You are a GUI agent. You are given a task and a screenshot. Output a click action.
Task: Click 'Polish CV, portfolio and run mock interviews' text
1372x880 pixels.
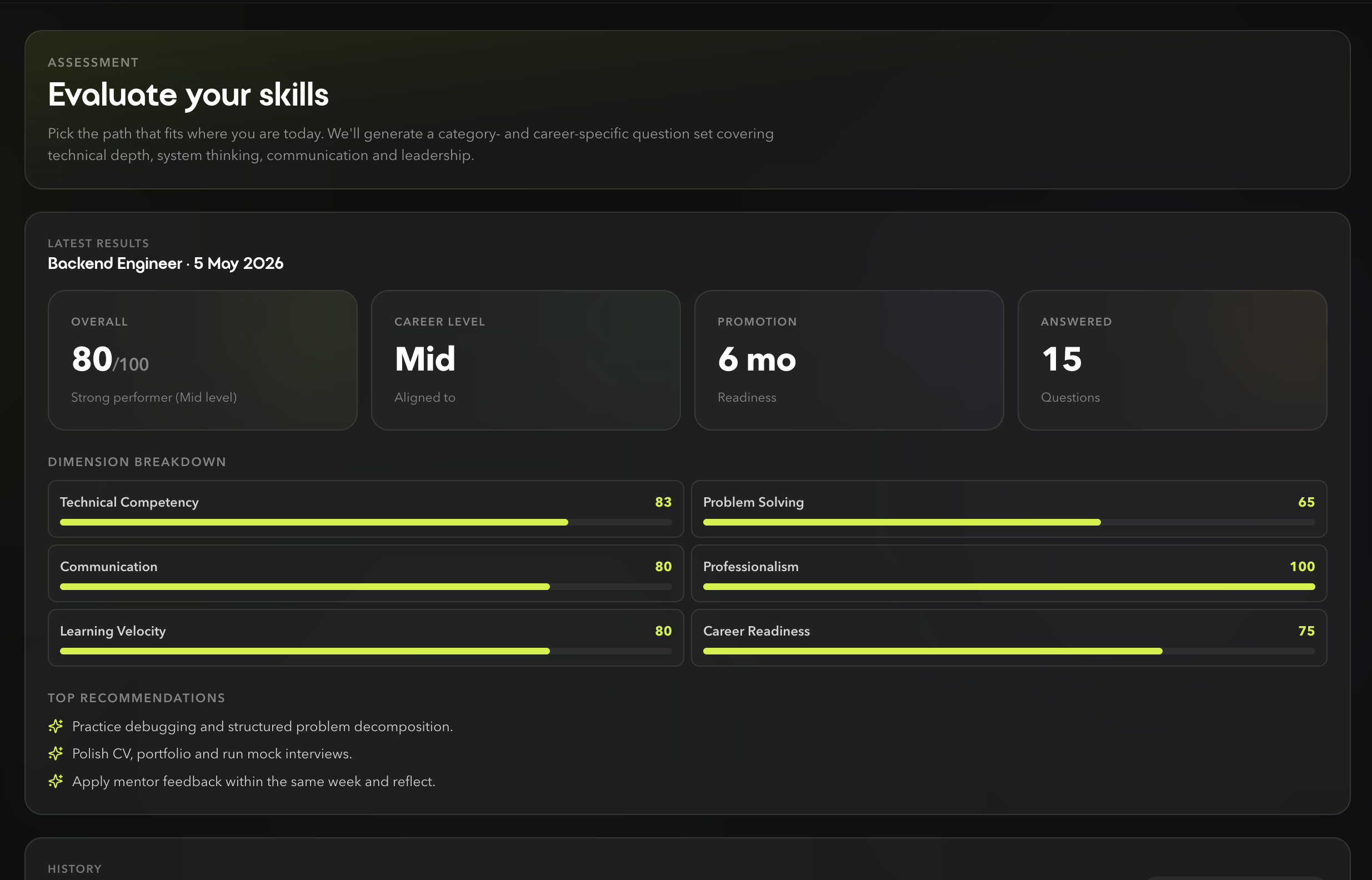click(212, 754)
